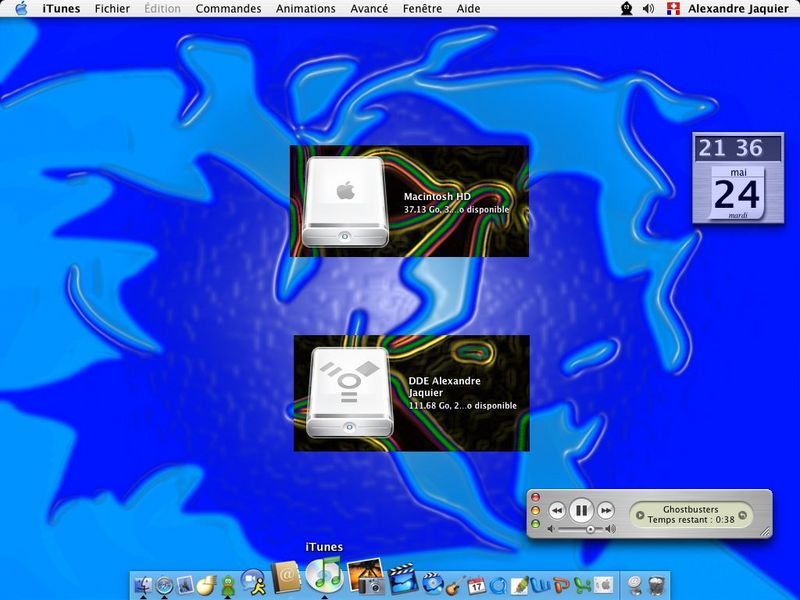Click the Ghostbusters song title

(691, 509)
